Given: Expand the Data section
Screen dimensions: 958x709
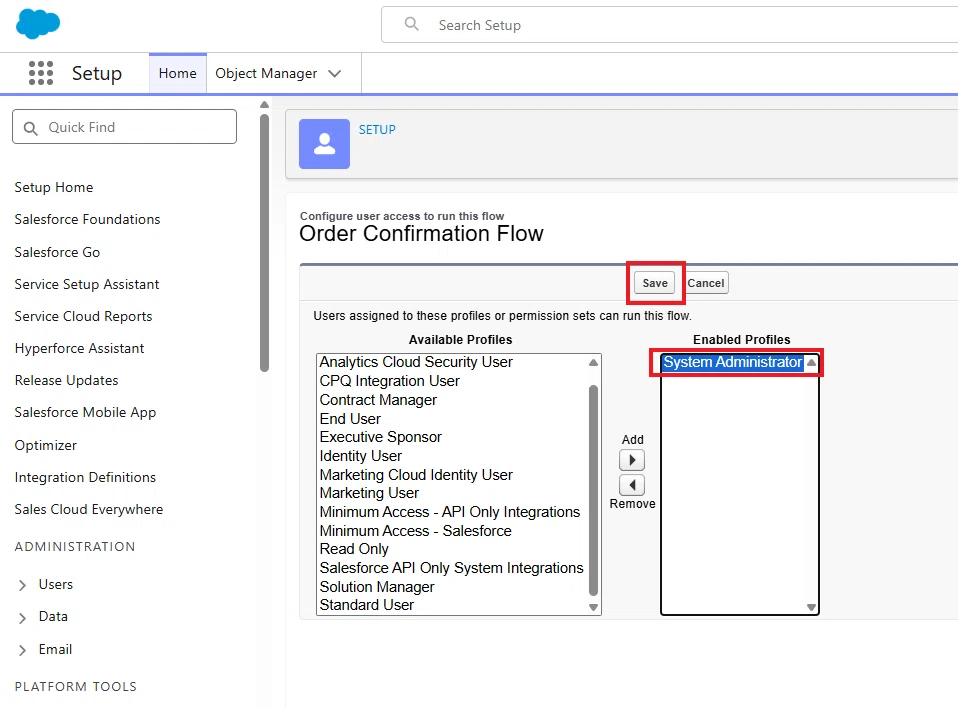Looking at the screenshot, I should tap(23, 617).
